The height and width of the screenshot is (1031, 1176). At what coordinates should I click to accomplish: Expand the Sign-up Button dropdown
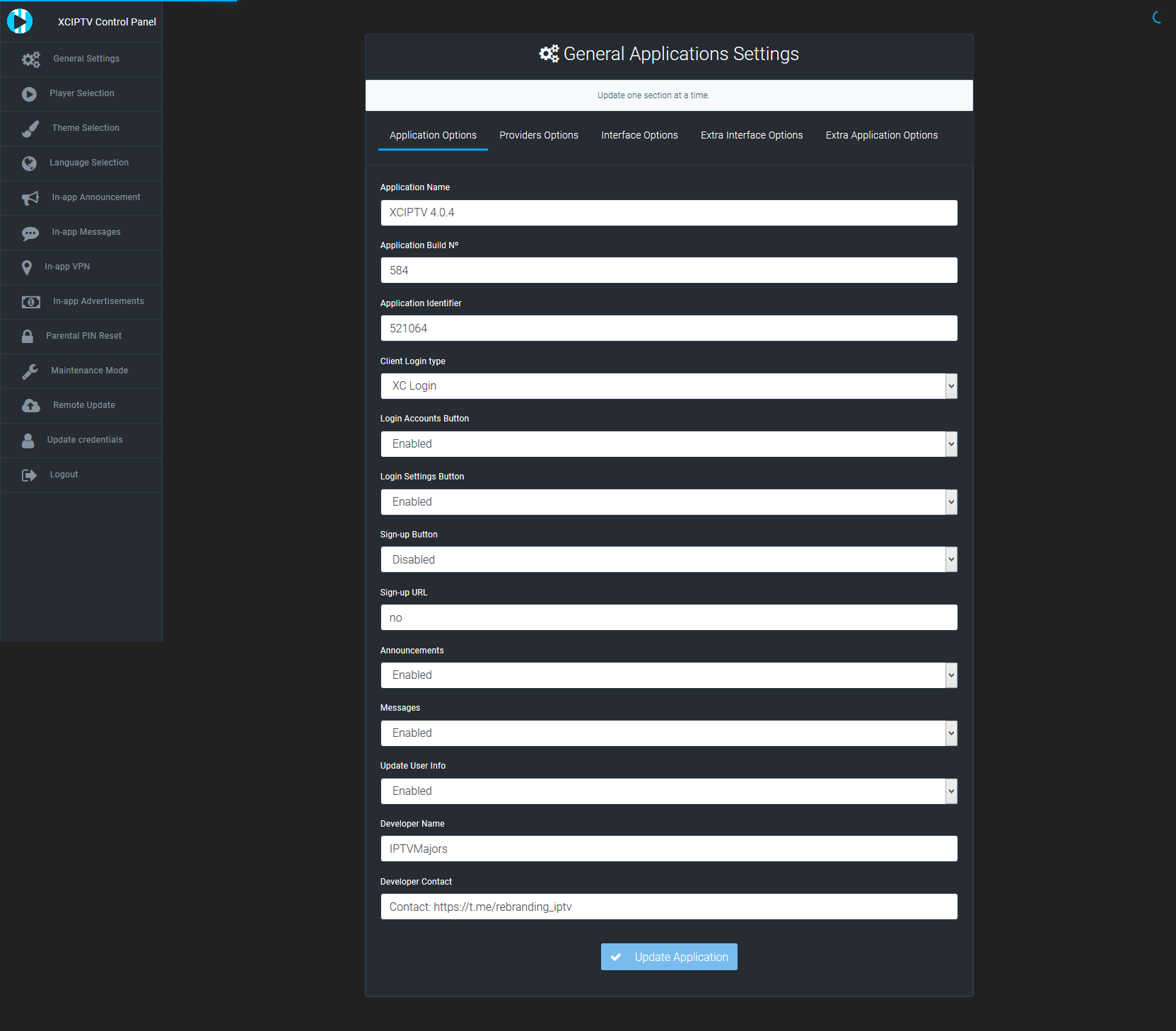click(668, 559)
